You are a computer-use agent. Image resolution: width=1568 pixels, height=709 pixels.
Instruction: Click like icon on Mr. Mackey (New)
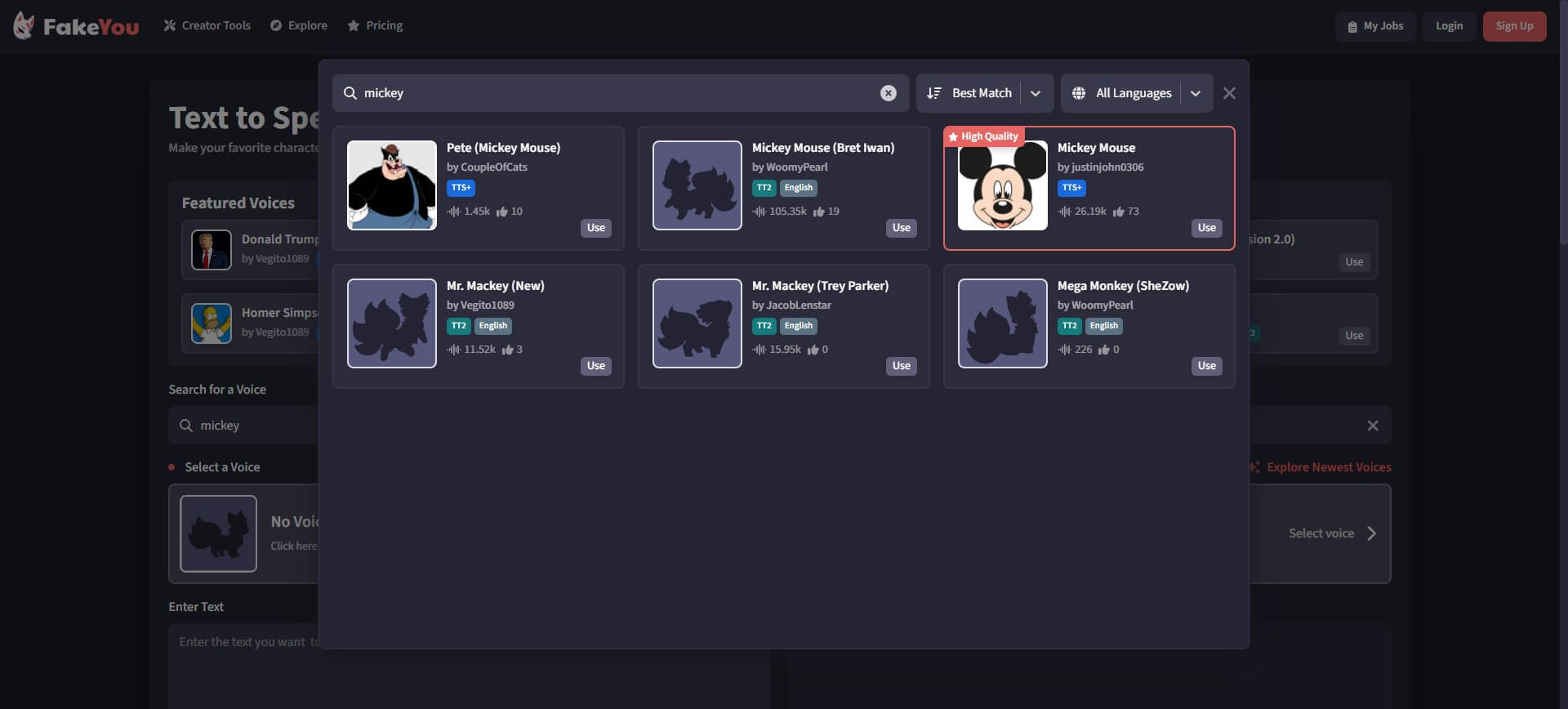click(508, 350)
